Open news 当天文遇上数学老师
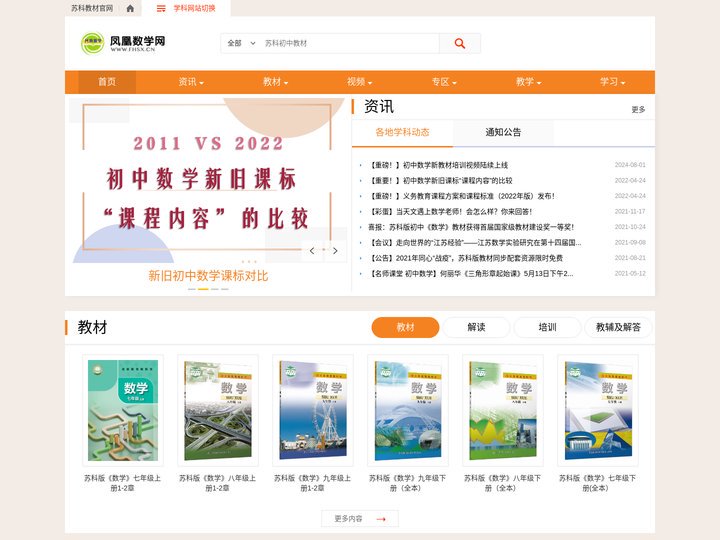Screen dimensions: 720x540 pyautogui.click(x=450, y=212)
